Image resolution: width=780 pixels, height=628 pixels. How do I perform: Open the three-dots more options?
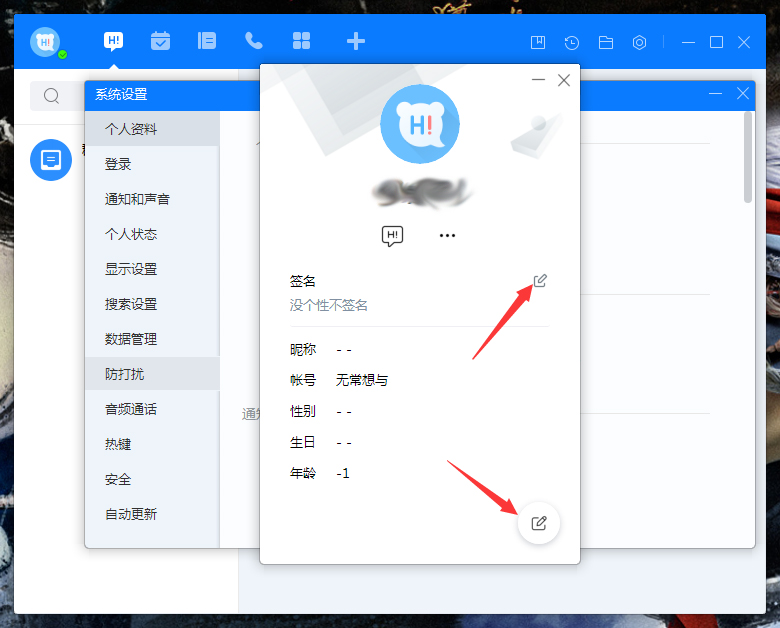447,235
